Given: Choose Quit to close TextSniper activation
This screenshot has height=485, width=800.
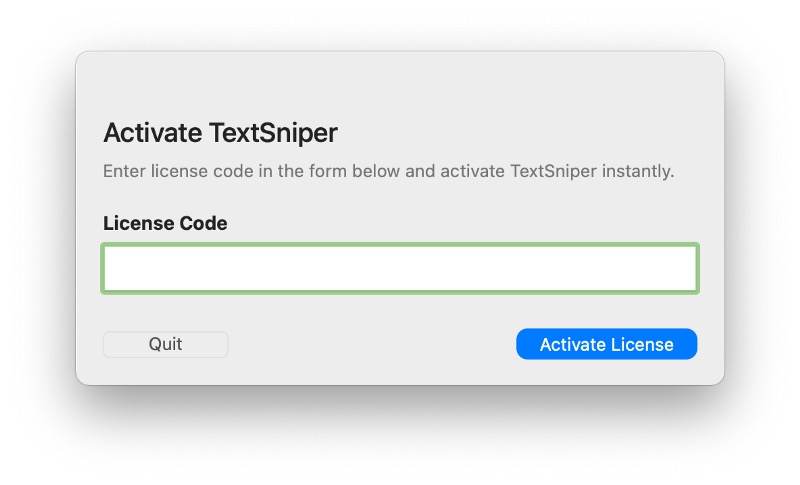Looking at the screenshot, I should 165,344.
